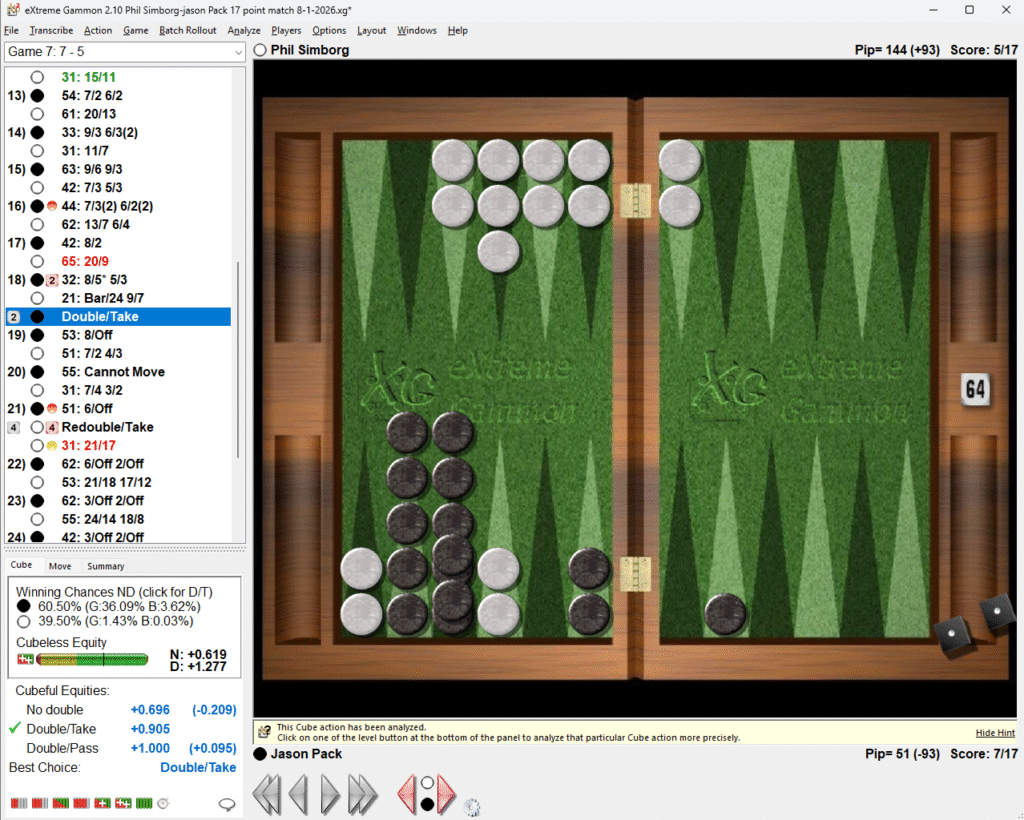Click the black circle beside Jason Pack

click(x=260, y=754)
